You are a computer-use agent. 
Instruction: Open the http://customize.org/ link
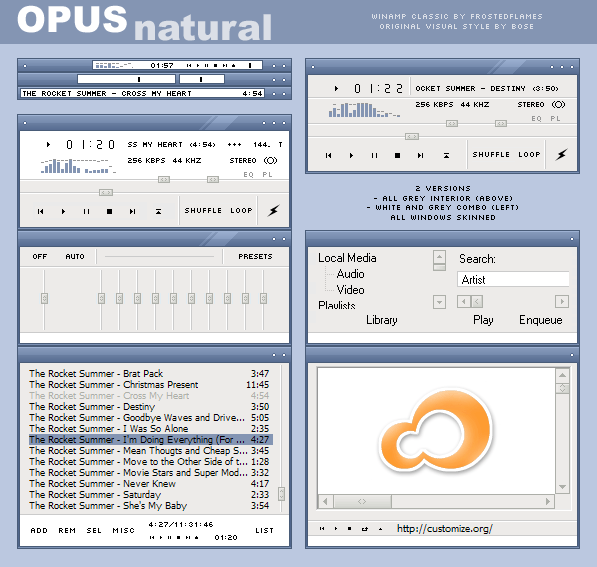pyautogui.click(x=445, y=529)
